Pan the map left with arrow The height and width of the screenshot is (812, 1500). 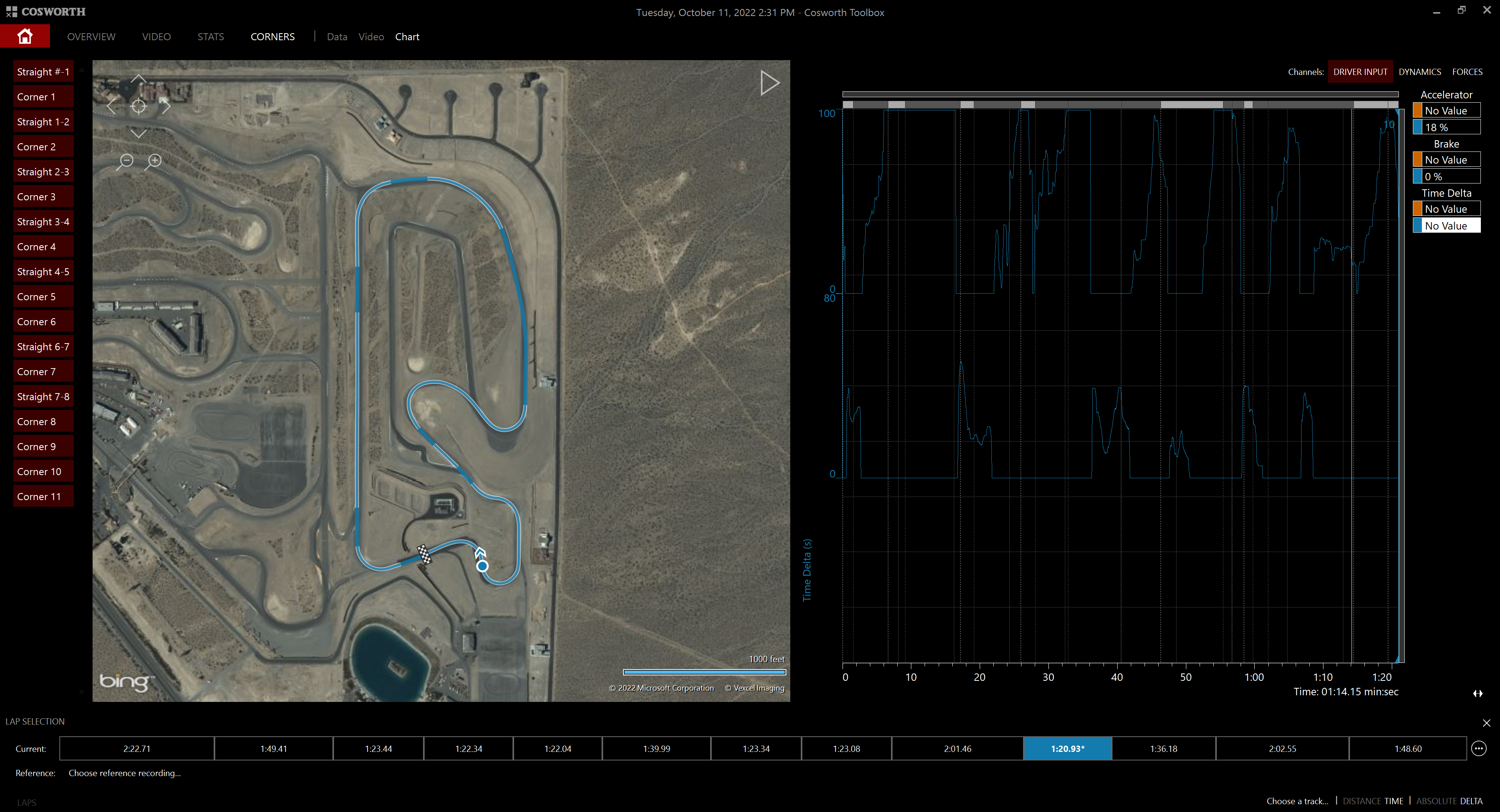(111, 106)
